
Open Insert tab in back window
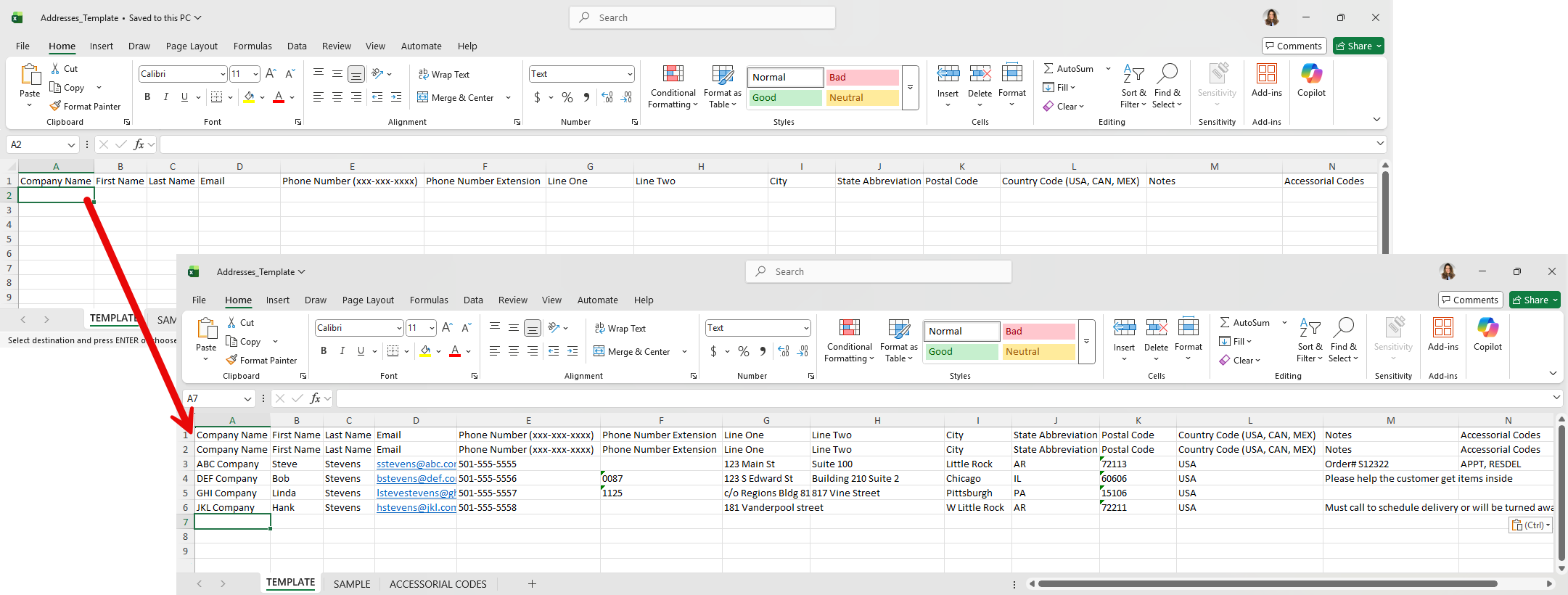(102, 46)
